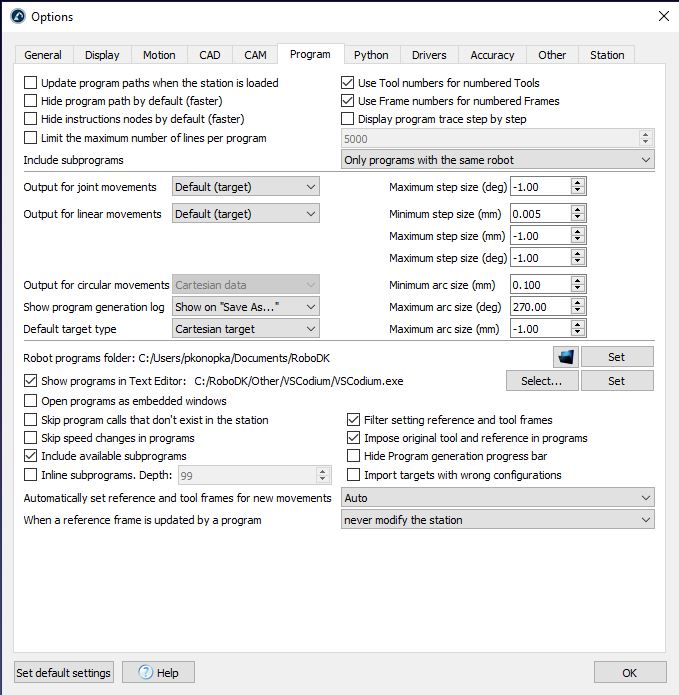Viewport: 679px width, 695px height.
Task: Open the robot programs folder icon button
Action: 566,357
